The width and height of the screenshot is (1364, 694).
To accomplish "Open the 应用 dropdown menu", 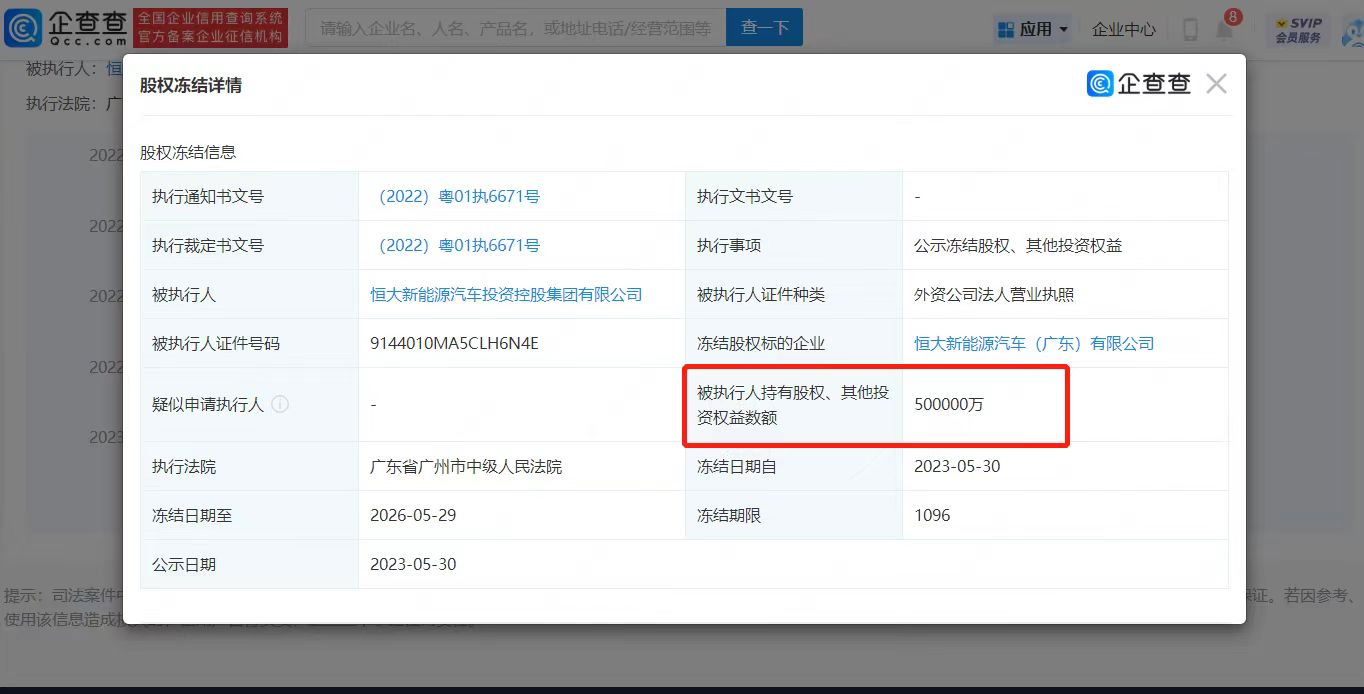I will 1033,29.
